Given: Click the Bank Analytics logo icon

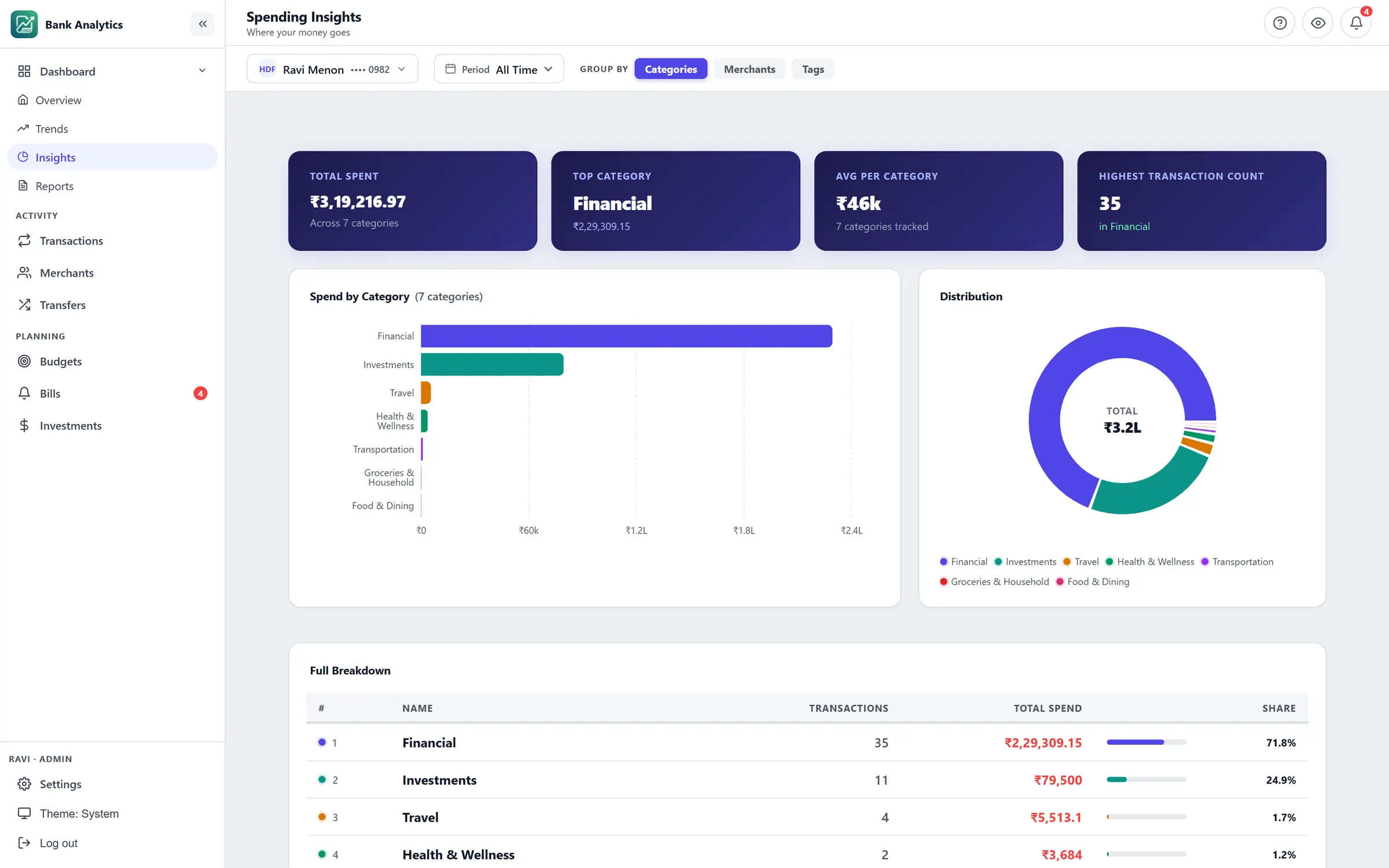Looking at the screenshot, I should 24,24.
